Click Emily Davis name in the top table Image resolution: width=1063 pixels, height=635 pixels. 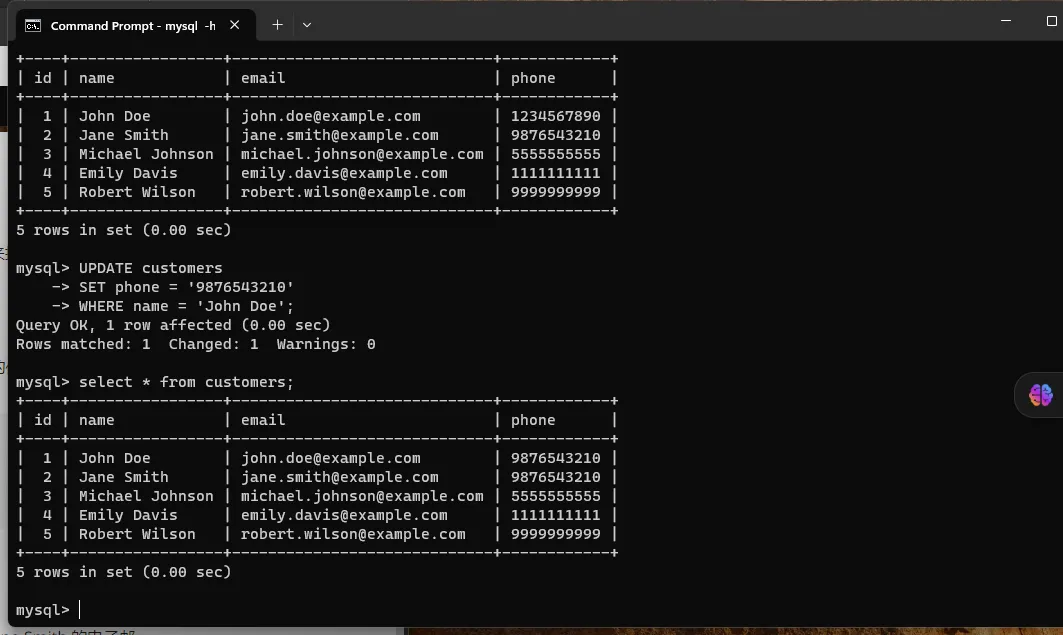tap(128, 173)
